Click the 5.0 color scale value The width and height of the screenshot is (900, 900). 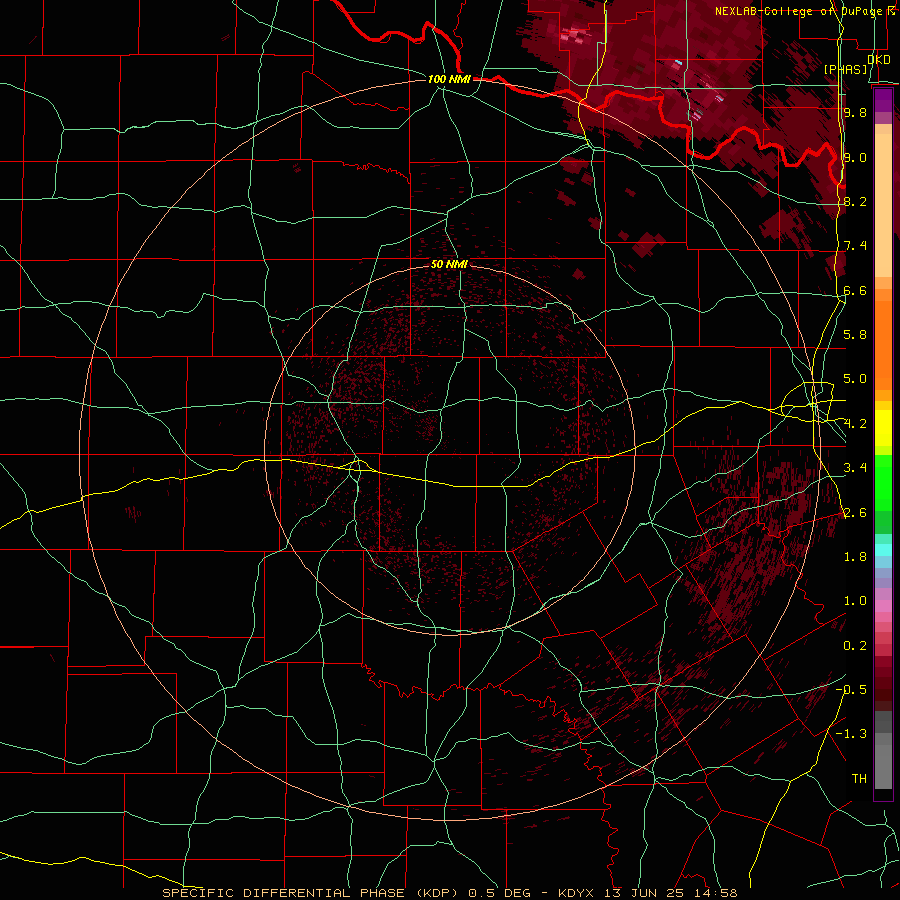click(855, 379)
